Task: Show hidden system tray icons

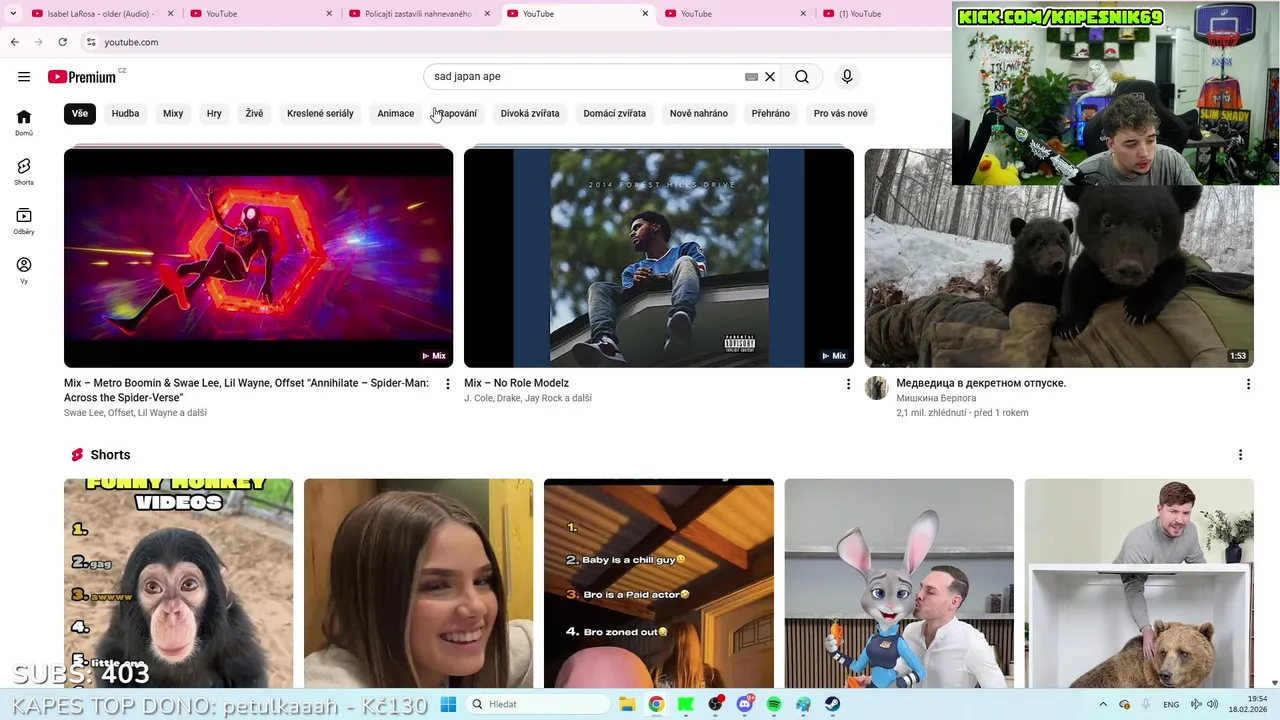Action: click(1103, 704)
